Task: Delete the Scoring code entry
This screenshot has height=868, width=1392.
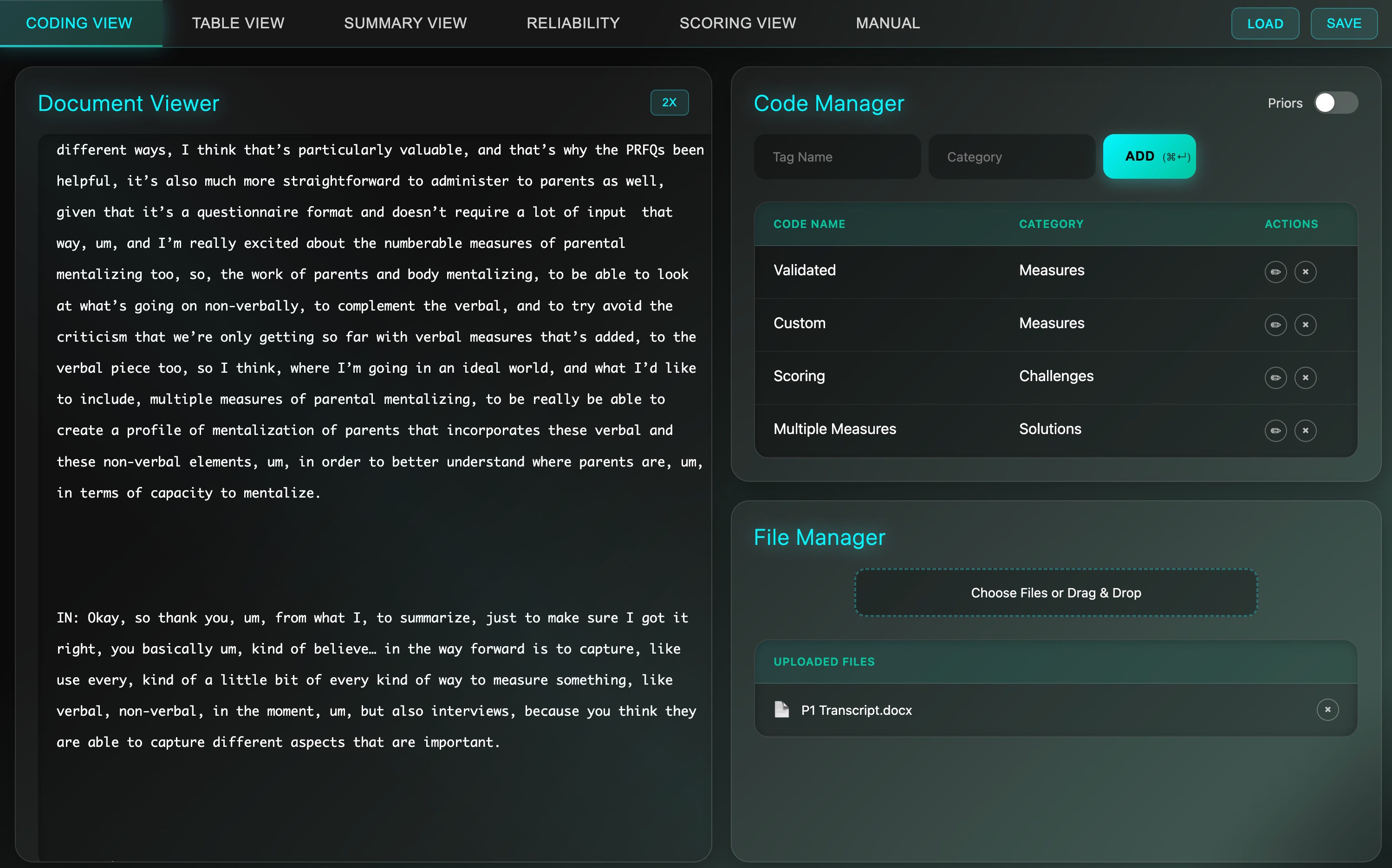Action: click(1305, 378)
